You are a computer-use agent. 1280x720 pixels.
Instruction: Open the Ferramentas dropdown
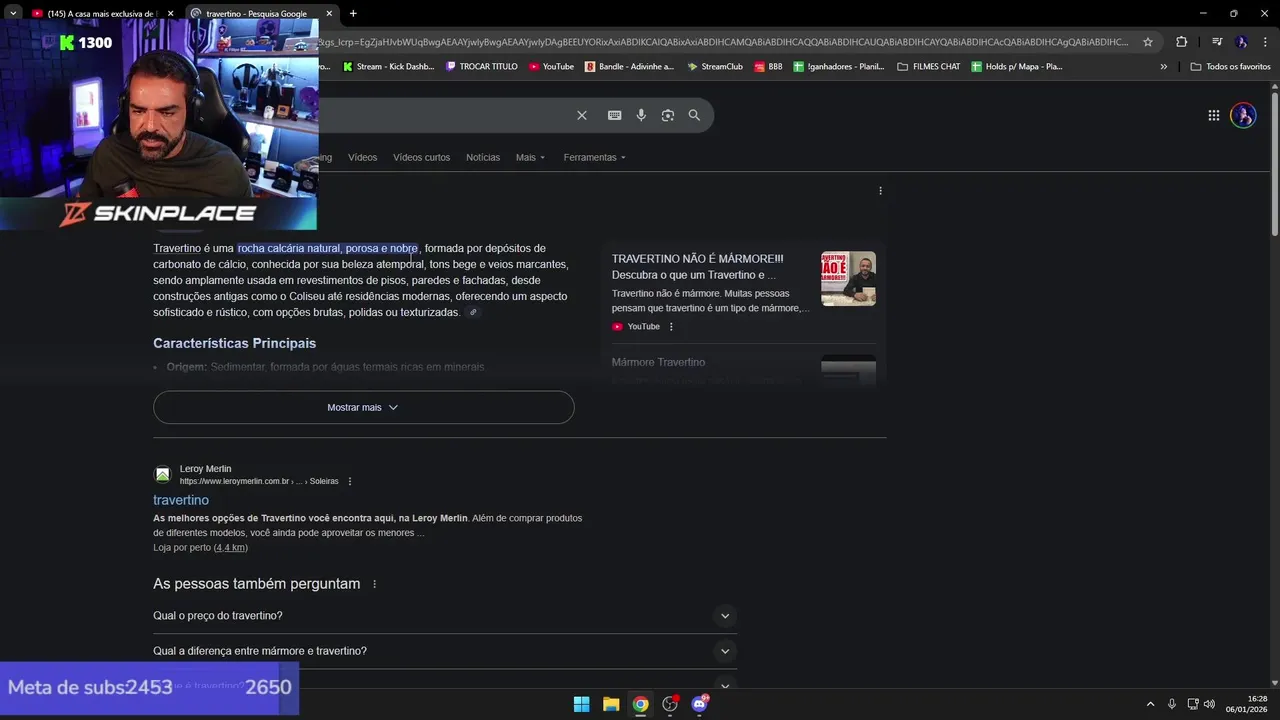[594, 157]
